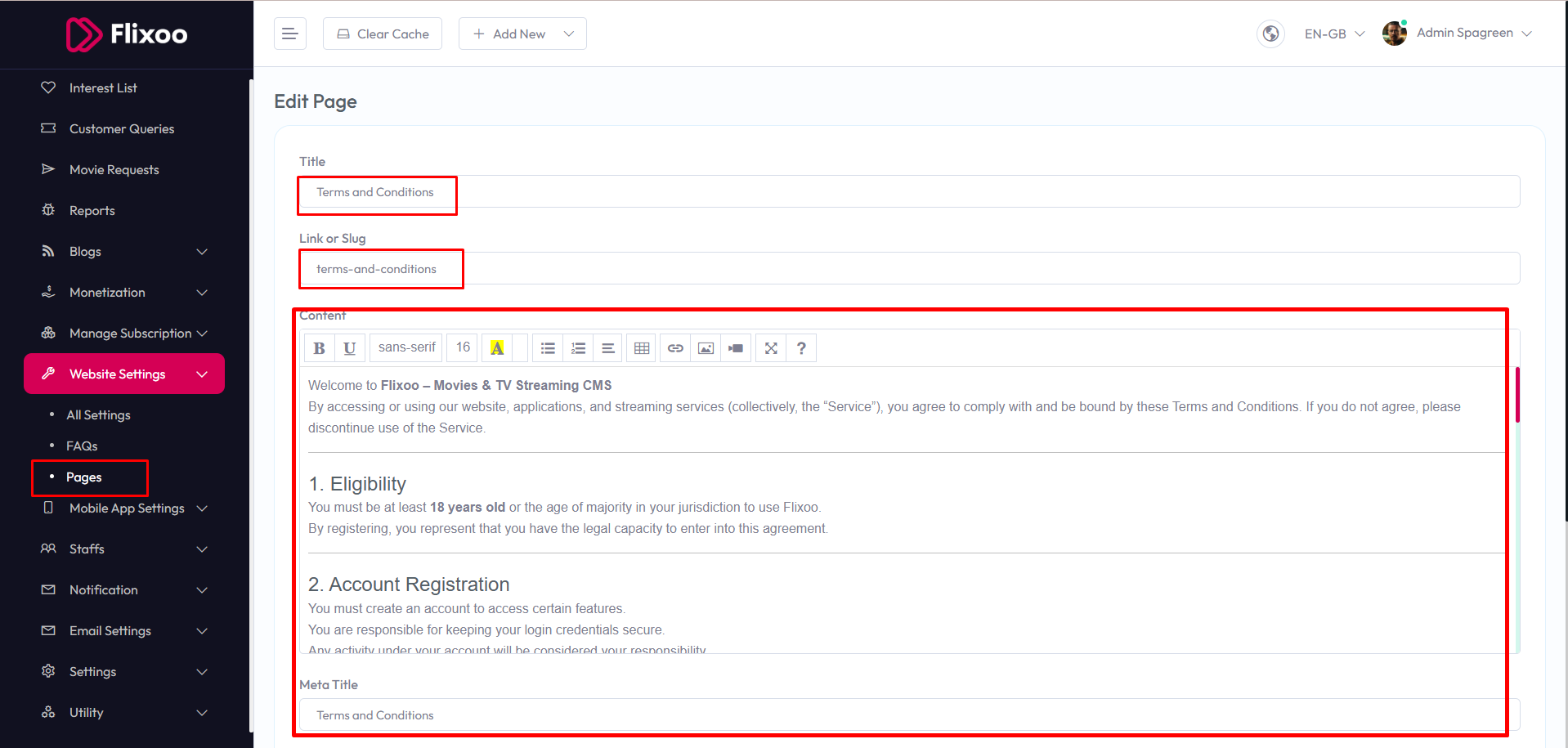This screenshot has height=748, width=1568.
Task: Insert a numbered ordered list
Action: (x=578, y=348)
